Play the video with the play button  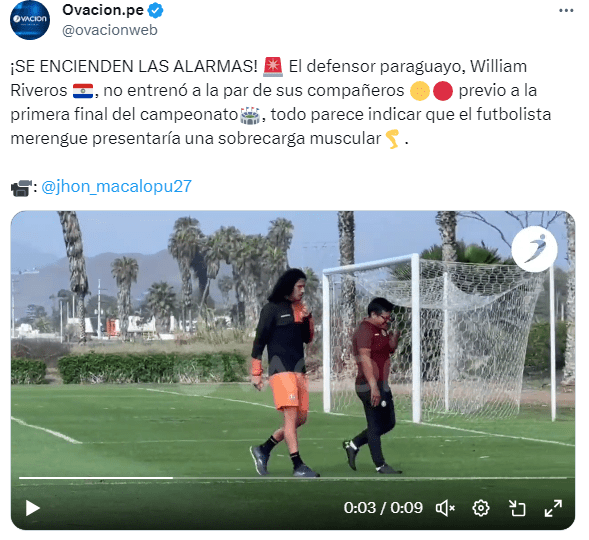[33, 508]
